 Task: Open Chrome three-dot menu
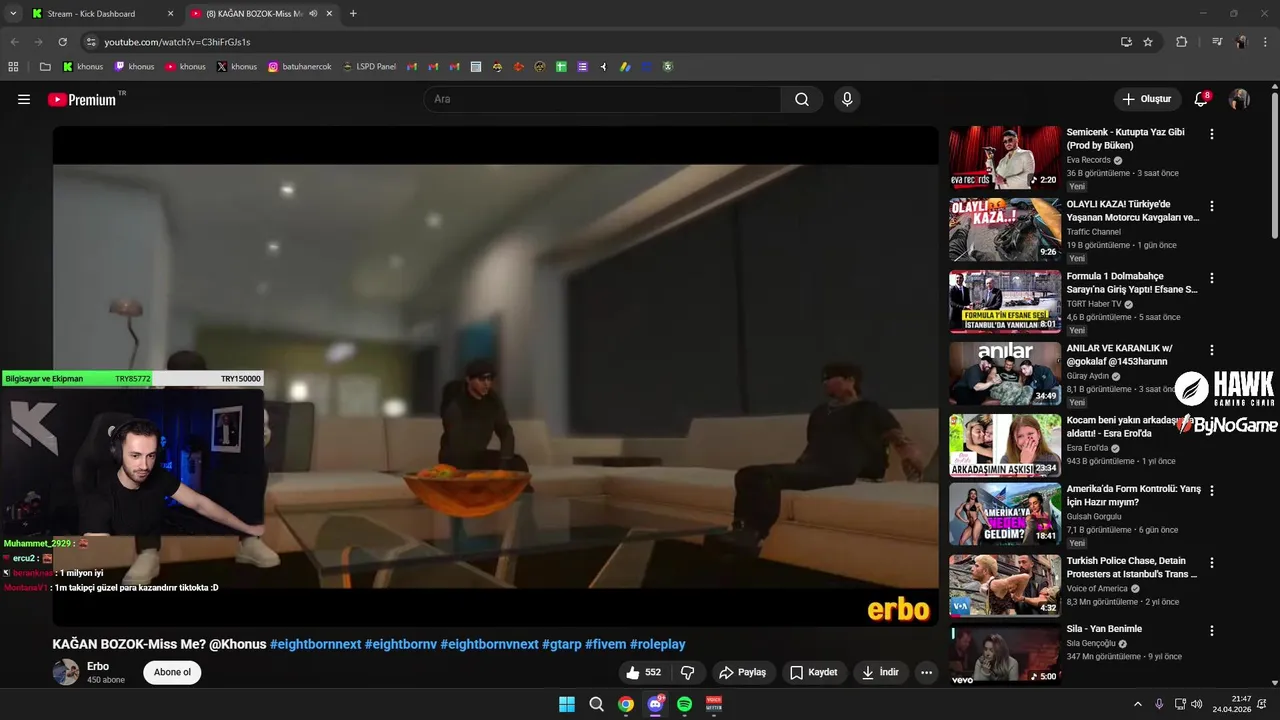1264,42
